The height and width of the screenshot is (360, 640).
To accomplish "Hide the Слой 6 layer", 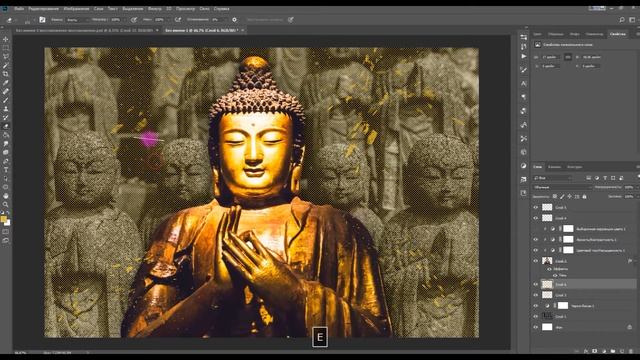I will [x=536, y=284].
